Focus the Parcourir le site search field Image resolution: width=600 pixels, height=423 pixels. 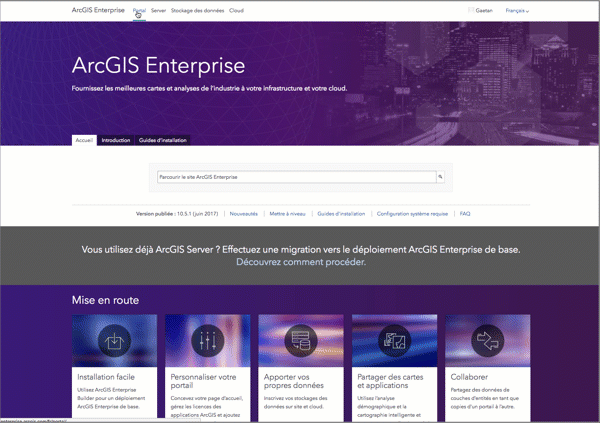point(297,177)
